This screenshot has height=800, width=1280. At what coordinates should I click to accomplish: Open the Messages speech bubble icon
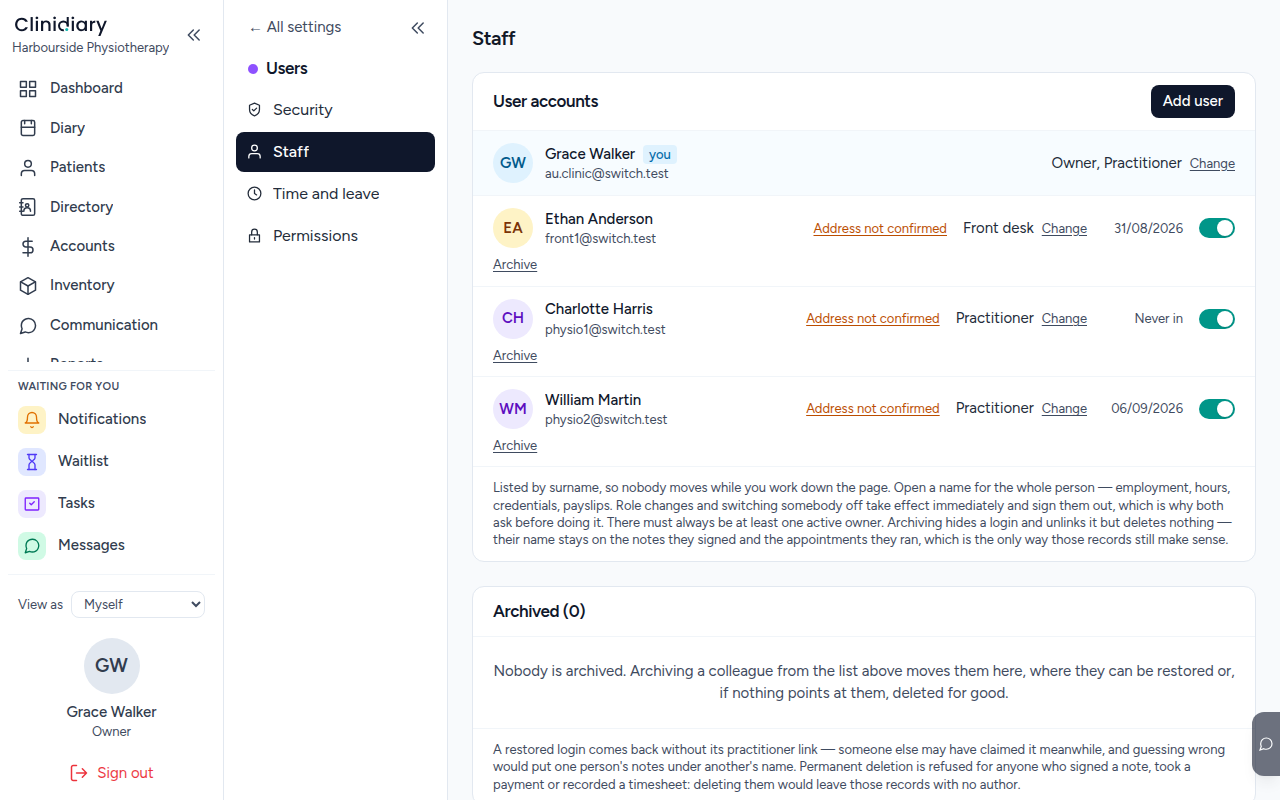click(x=32, y=545)
